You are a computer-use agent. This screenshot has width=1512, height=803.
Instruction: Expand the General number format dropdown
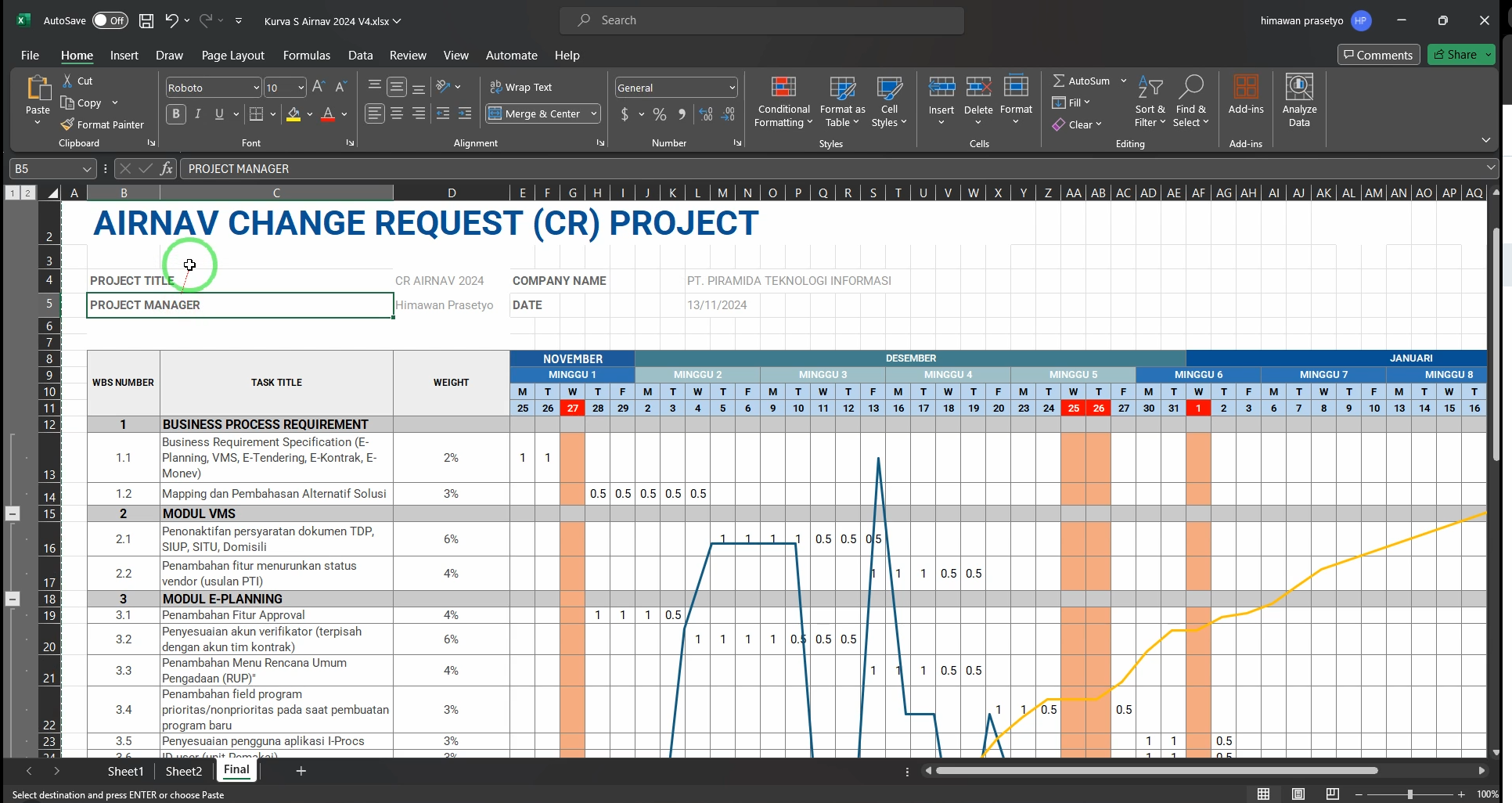click(x=731, y=88)
